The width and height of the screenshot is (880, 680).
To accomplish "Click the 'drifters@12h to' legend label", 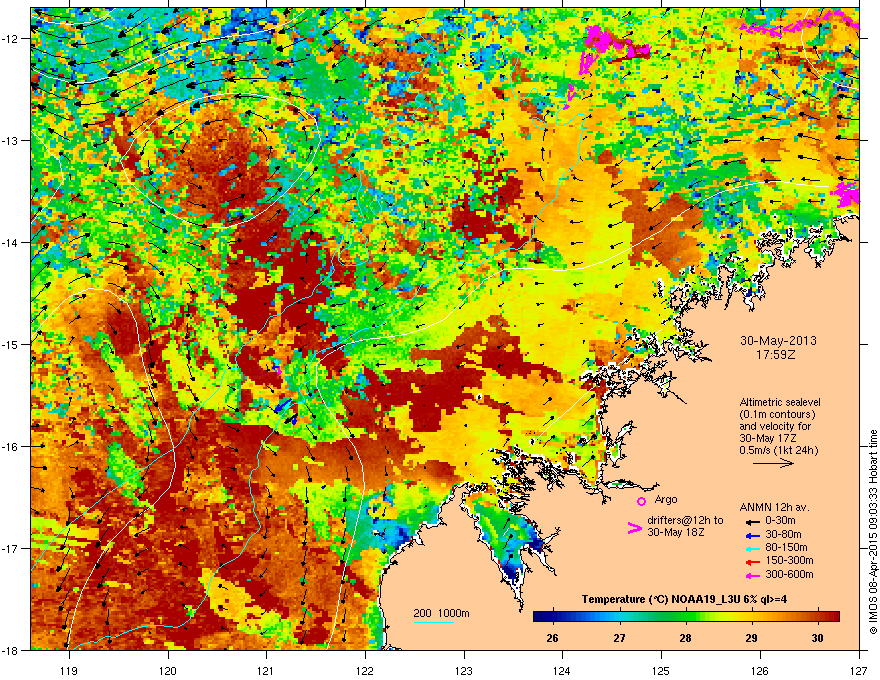I will 685,520.
